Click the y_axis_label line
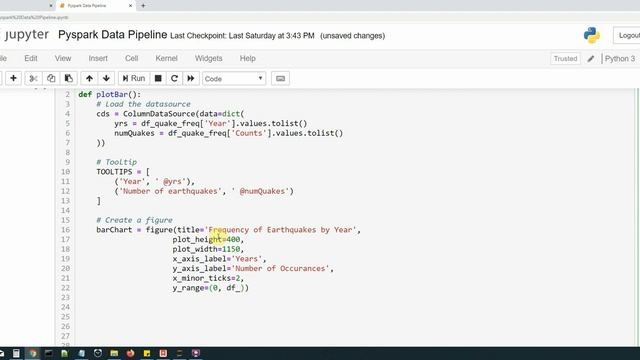The width and height of the screenshot is (640, 360). (x=253, y=269)
